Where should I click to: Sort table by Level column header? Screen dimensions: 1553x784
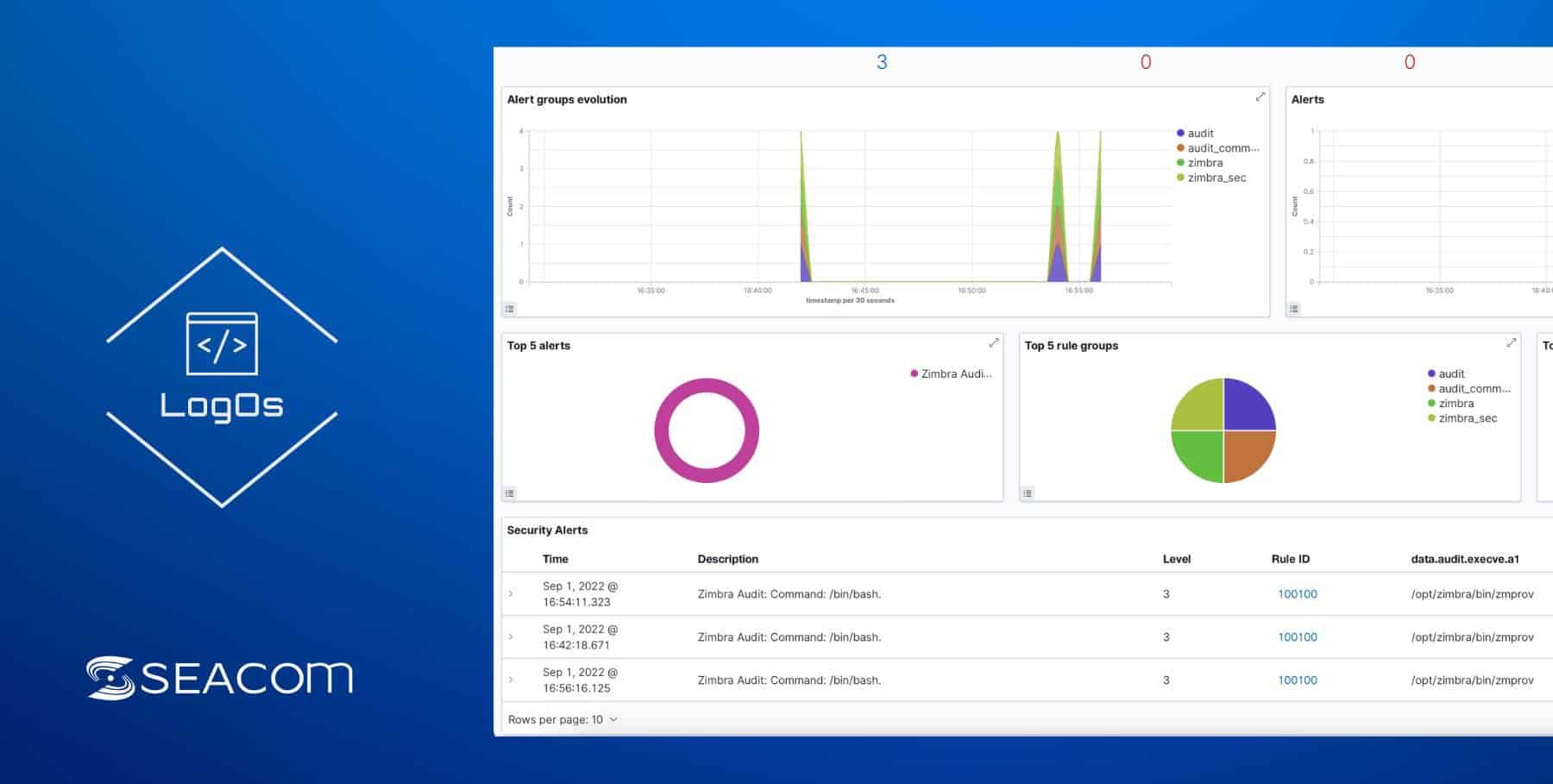click(x=1177, y=559)
